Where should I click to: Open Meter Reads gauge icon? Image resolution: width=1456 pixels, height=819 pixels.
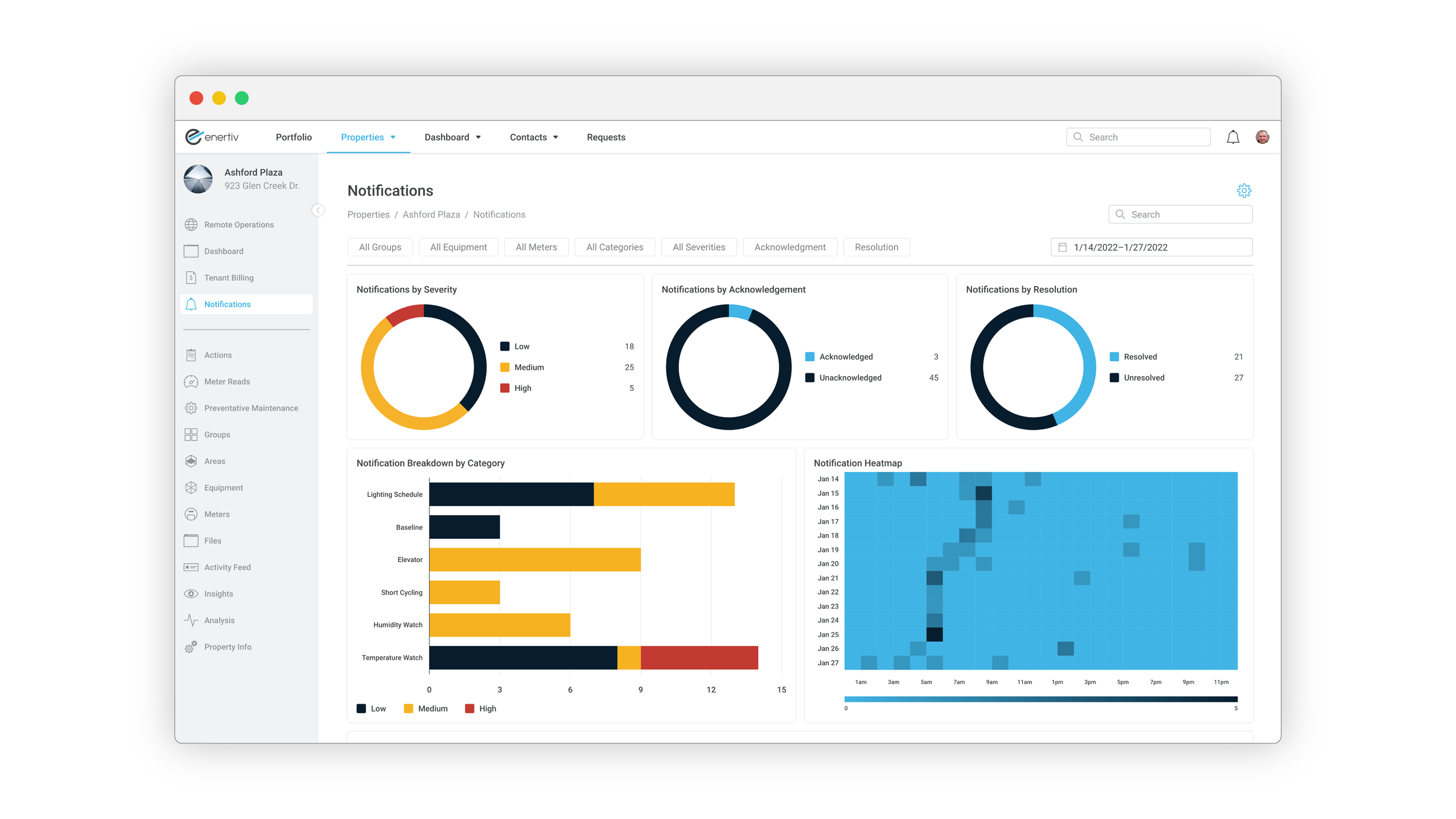[x=191, y=382]
